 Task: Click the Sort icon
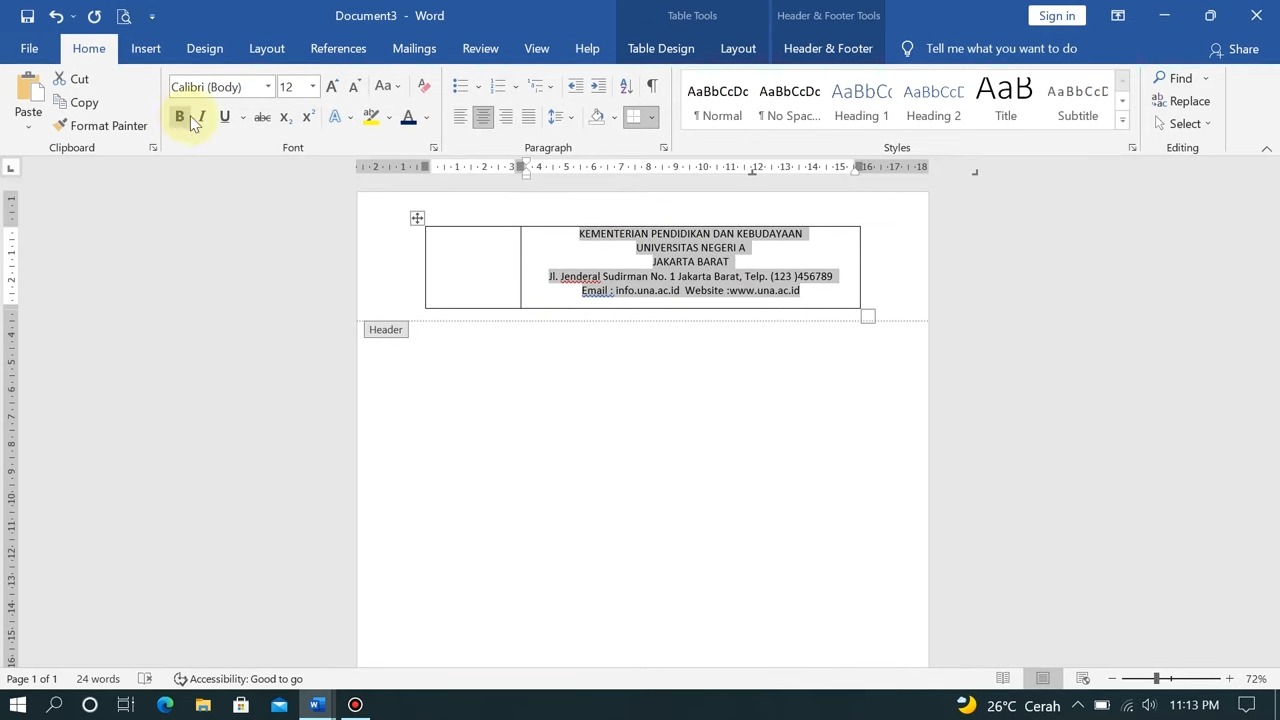[x=626, y=86]
